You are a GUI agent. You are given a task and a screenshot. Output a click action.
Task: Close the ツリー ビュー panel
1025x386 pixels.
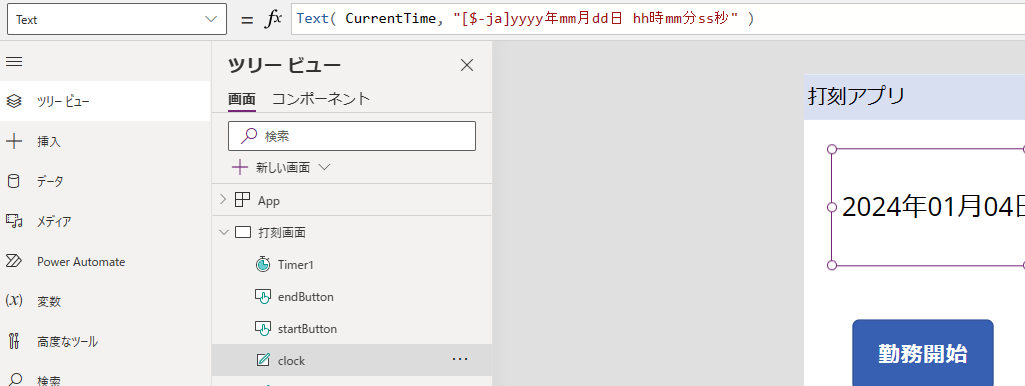point(467,65)
